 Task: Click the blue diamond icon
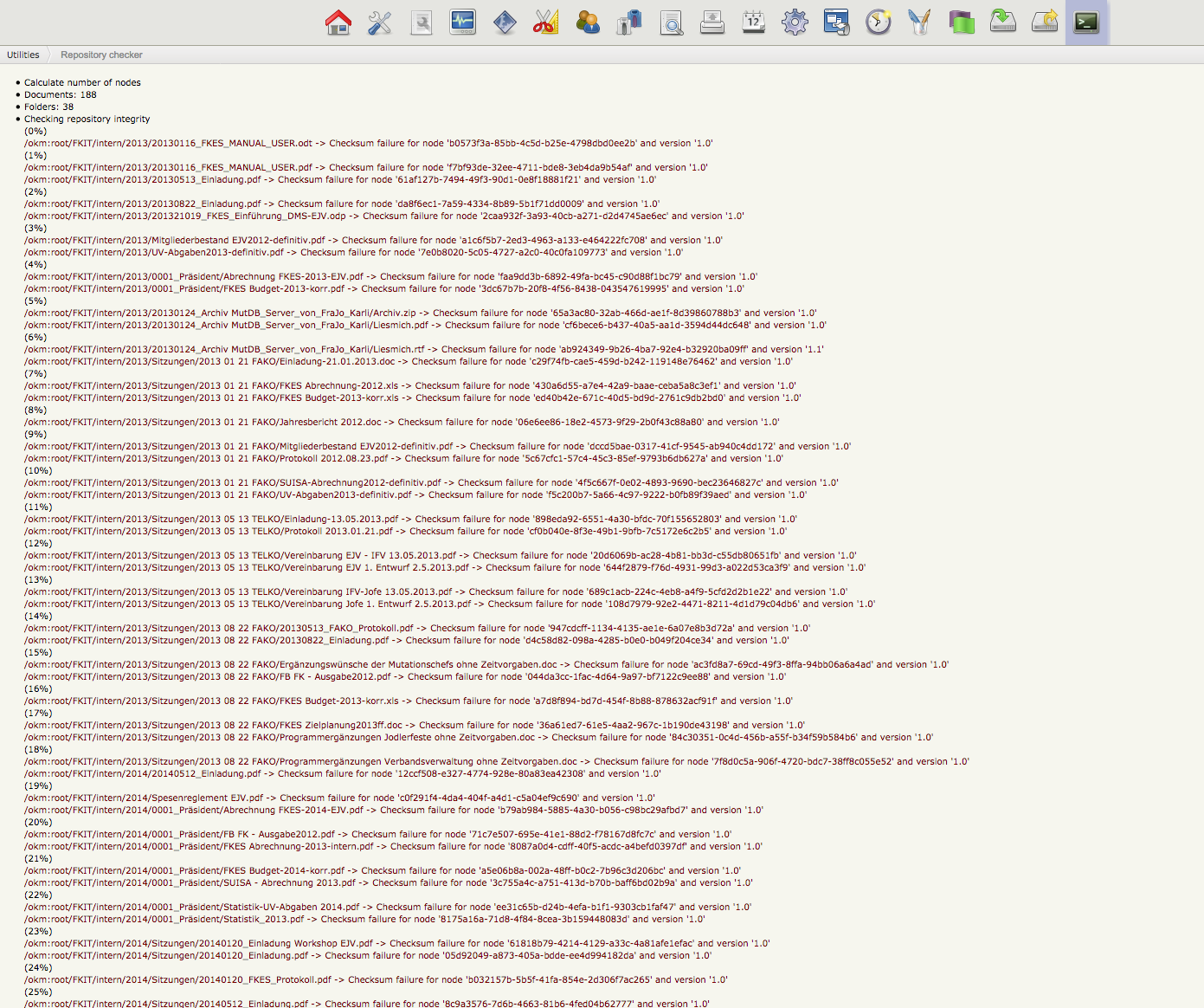click(x=505, y=23)
